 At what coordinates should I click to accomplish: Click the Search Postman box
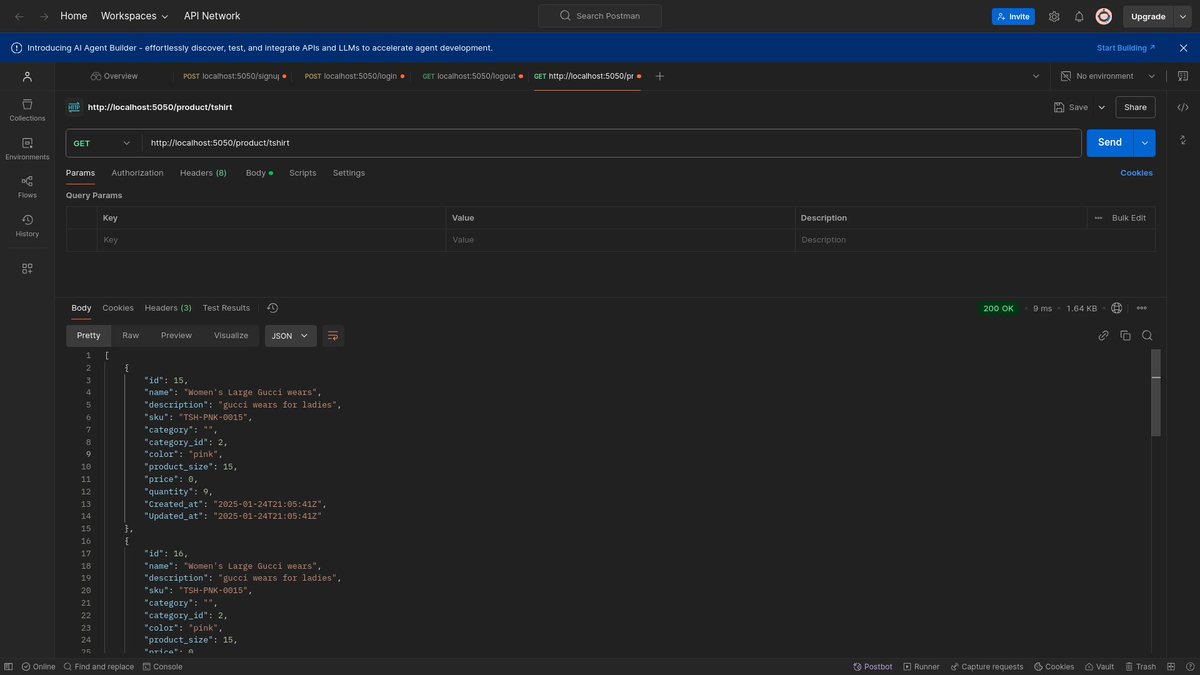(600, 16)
